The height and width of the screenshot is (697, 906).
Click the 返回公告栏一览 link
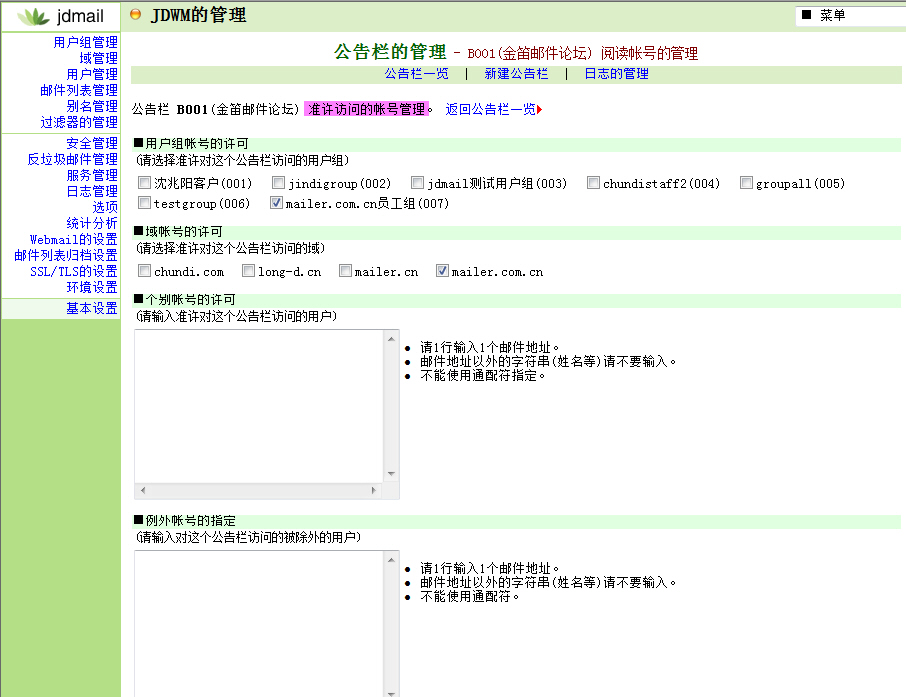coord(491,109)
